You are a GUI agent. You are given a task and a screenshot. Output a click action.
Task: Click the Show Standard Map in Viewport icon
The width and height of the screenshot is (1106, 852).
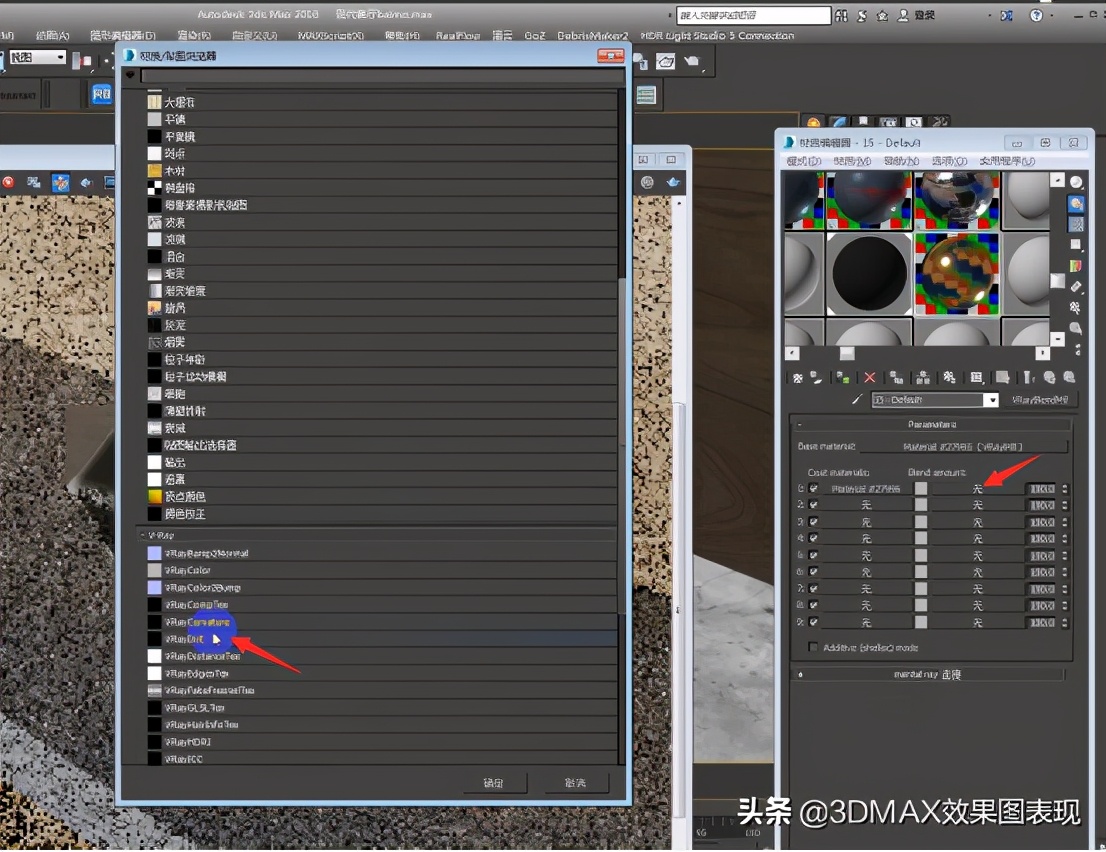[x=976, y=377]
